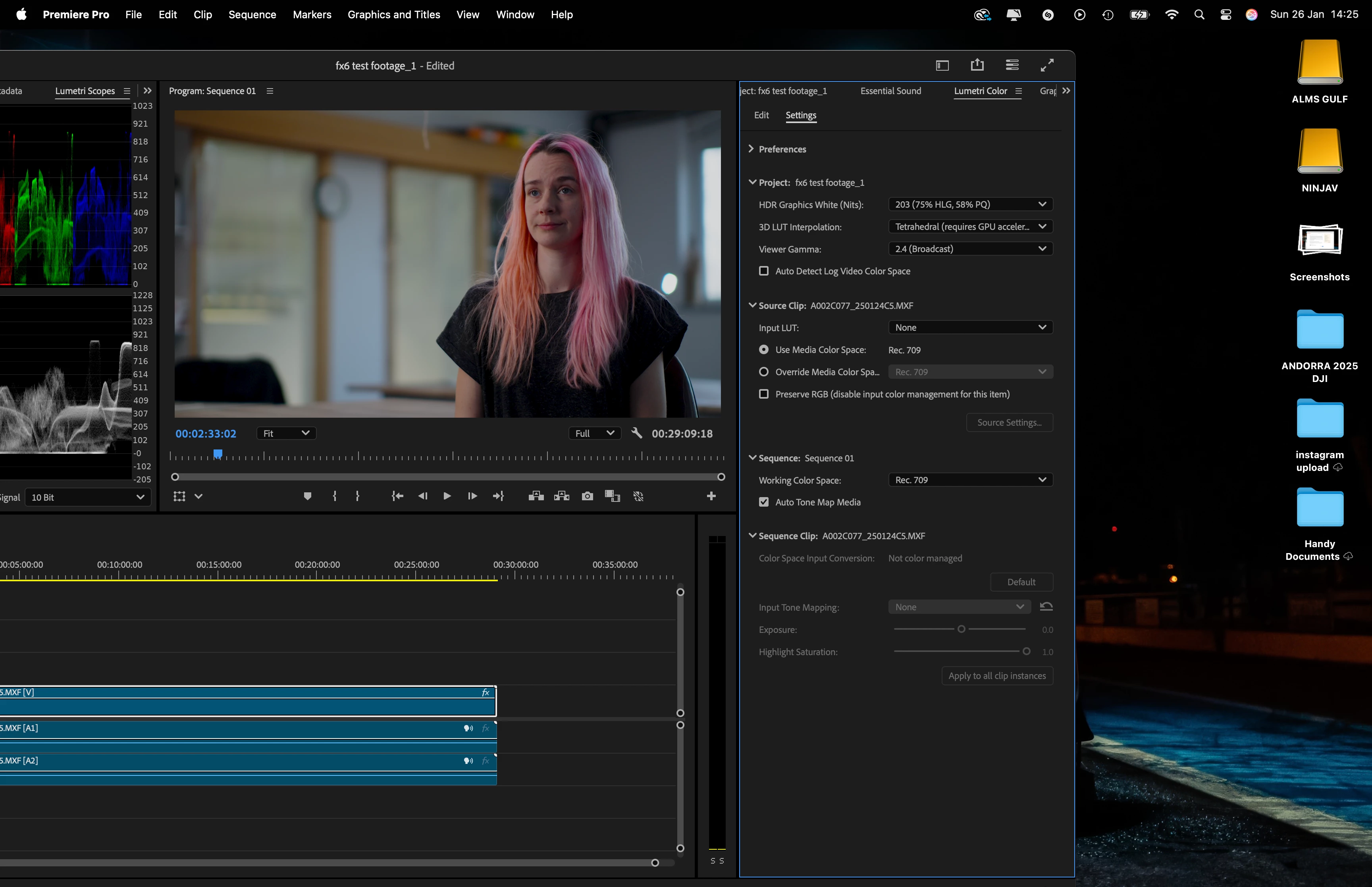Screen dimensions: 1372x887
Task: Click the Source Settings button
Action: point(1009,422)
